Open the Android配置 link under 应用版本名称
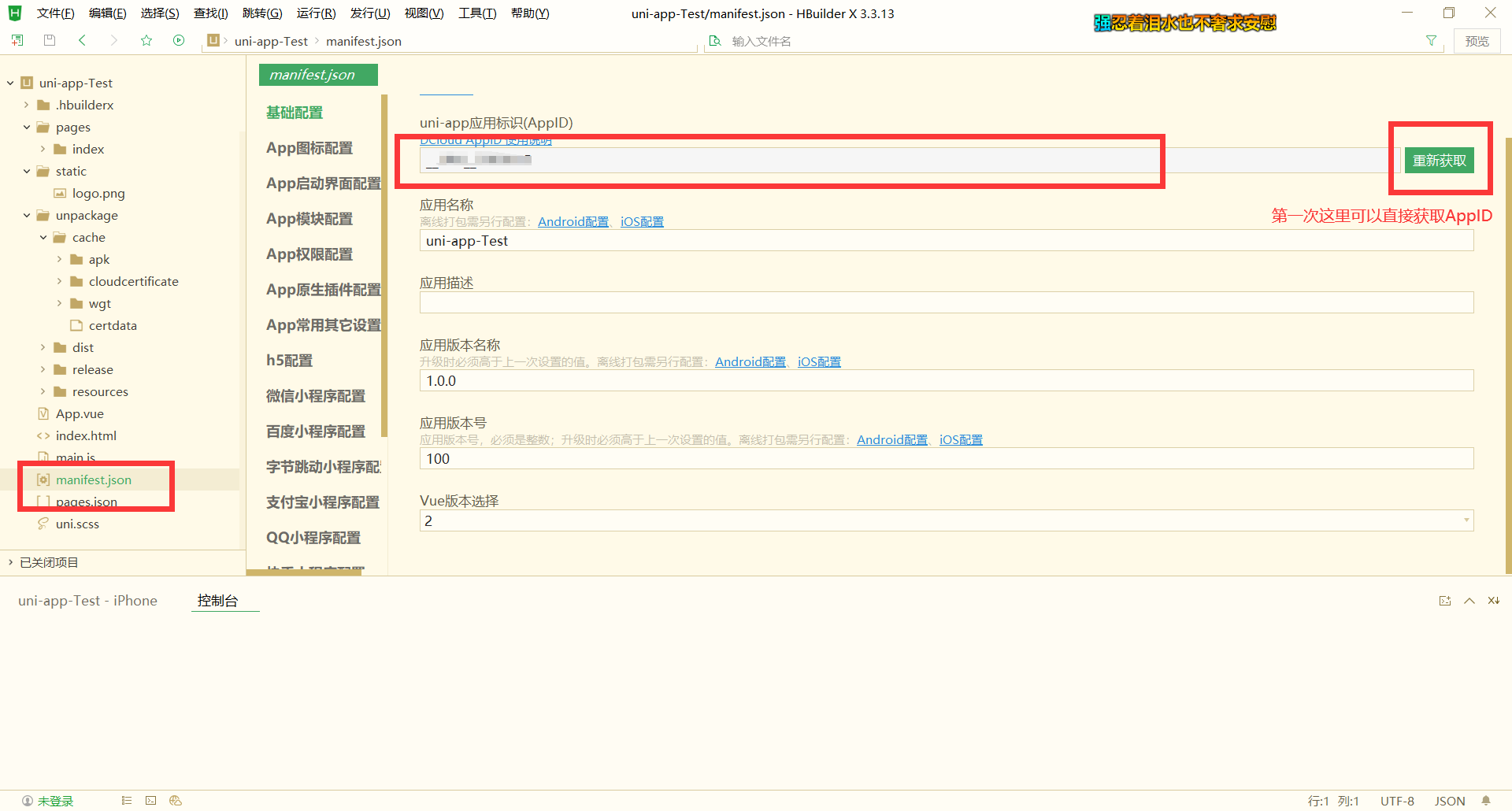The height and width of the screenshot is (811, 1512). point(749,361)
